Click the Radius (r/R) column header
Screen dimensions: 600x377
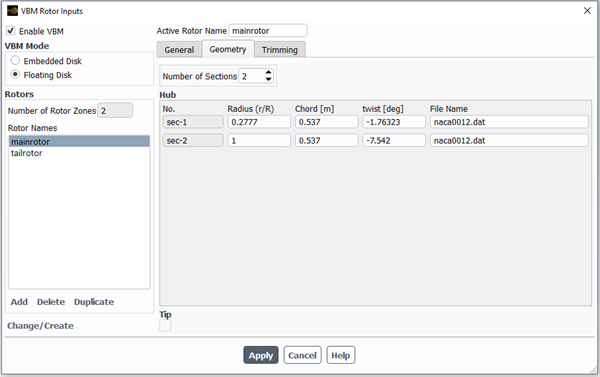[x=251, y=109]
